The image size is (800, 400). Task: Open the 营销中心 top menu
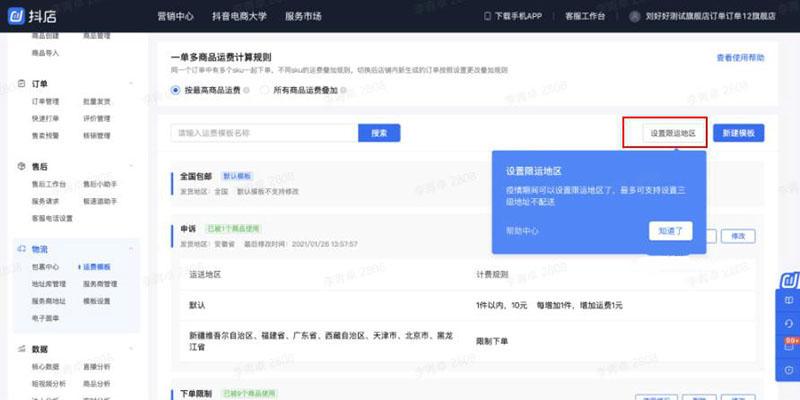coord(177,16)
